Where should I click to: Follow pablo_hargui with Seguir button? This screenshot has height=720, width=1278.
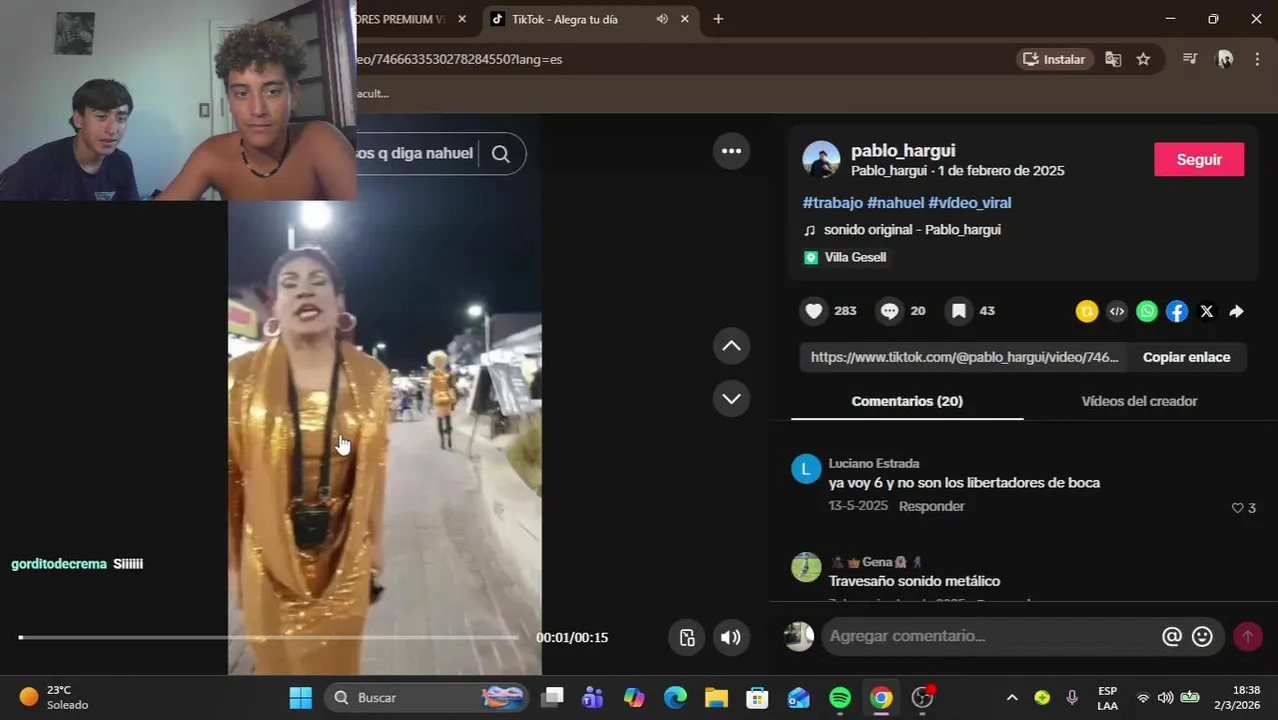pos(1199,160)
